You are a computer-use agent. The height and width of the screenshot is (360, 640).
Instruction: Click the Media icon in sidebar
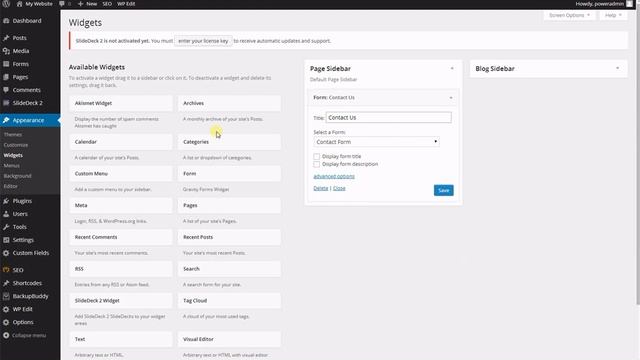click(6, 51)
